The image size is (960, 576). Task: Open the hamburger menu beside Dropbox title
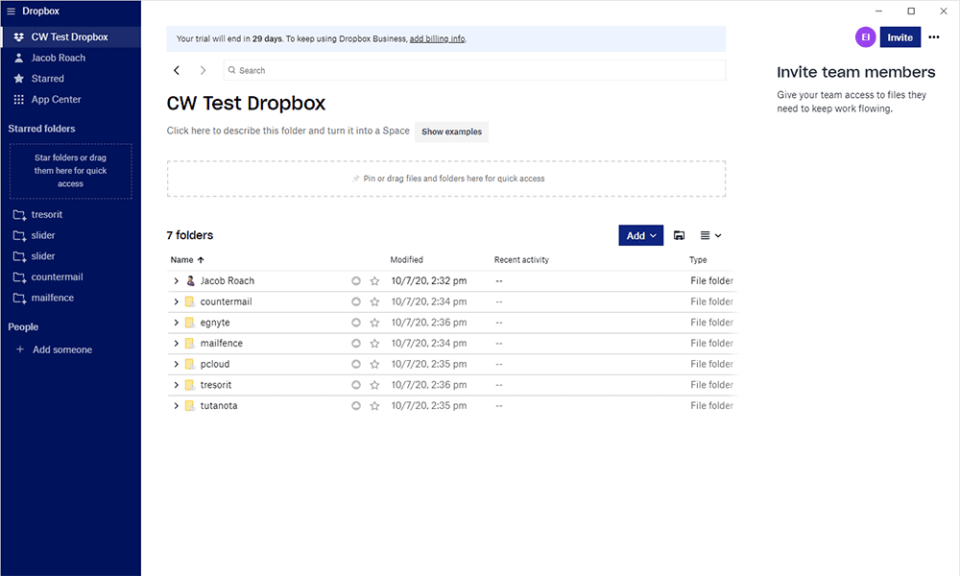(11, 11)
